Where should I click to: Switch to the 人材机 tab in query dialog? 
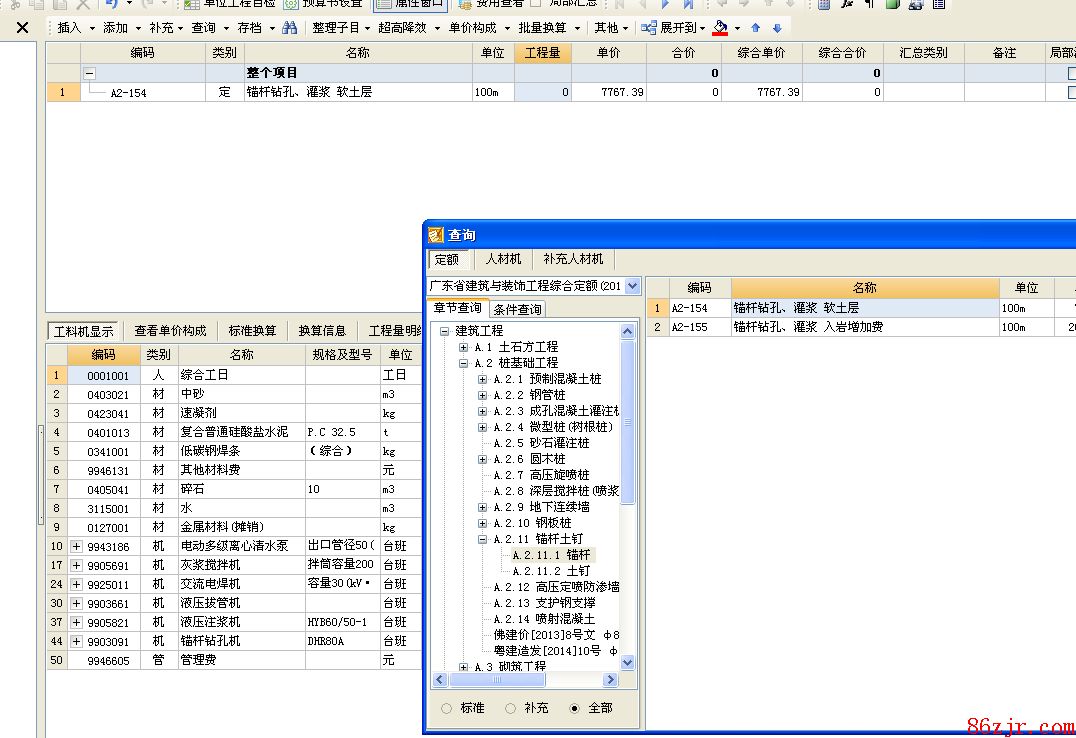click(x=503, y=259)
